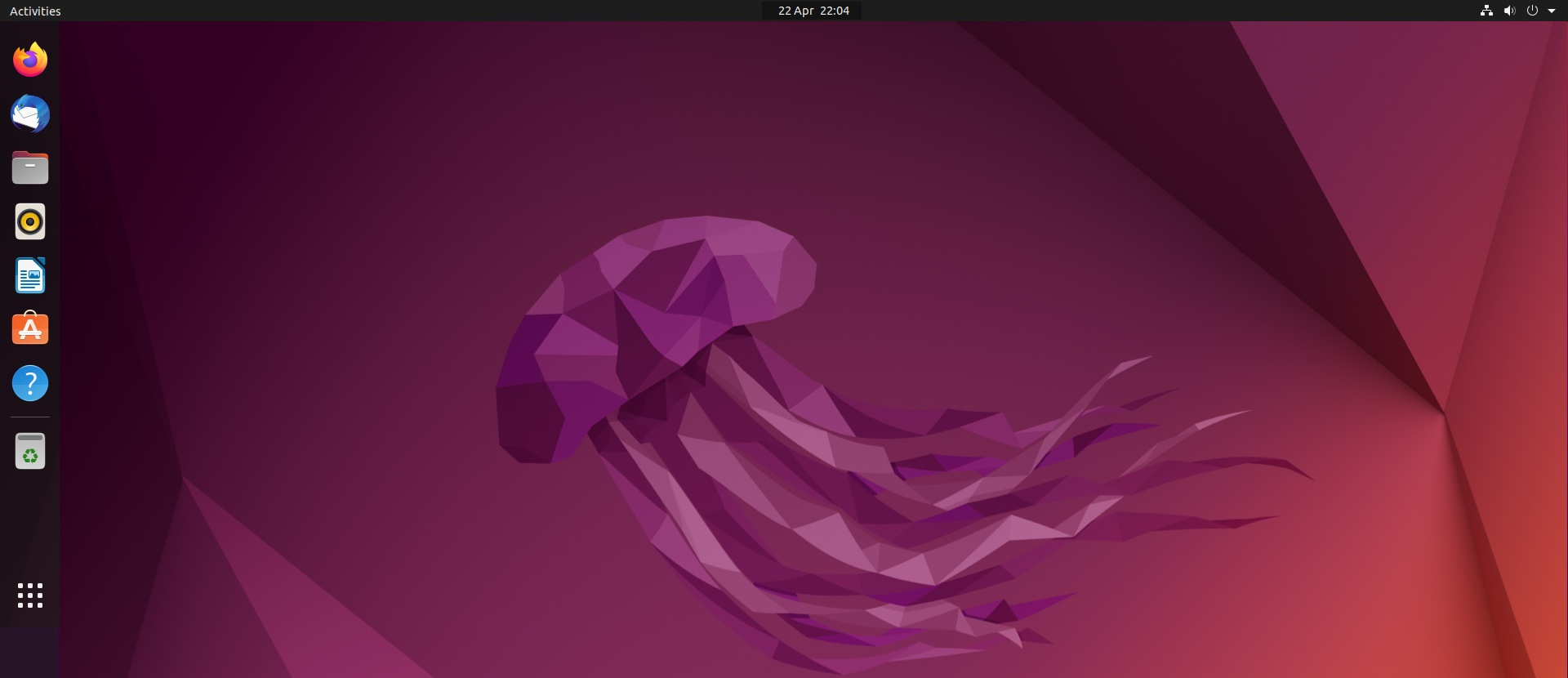The image size is (1568, 678).
Task: Click the time '22:04' in top bar
Action: (834, 11)
